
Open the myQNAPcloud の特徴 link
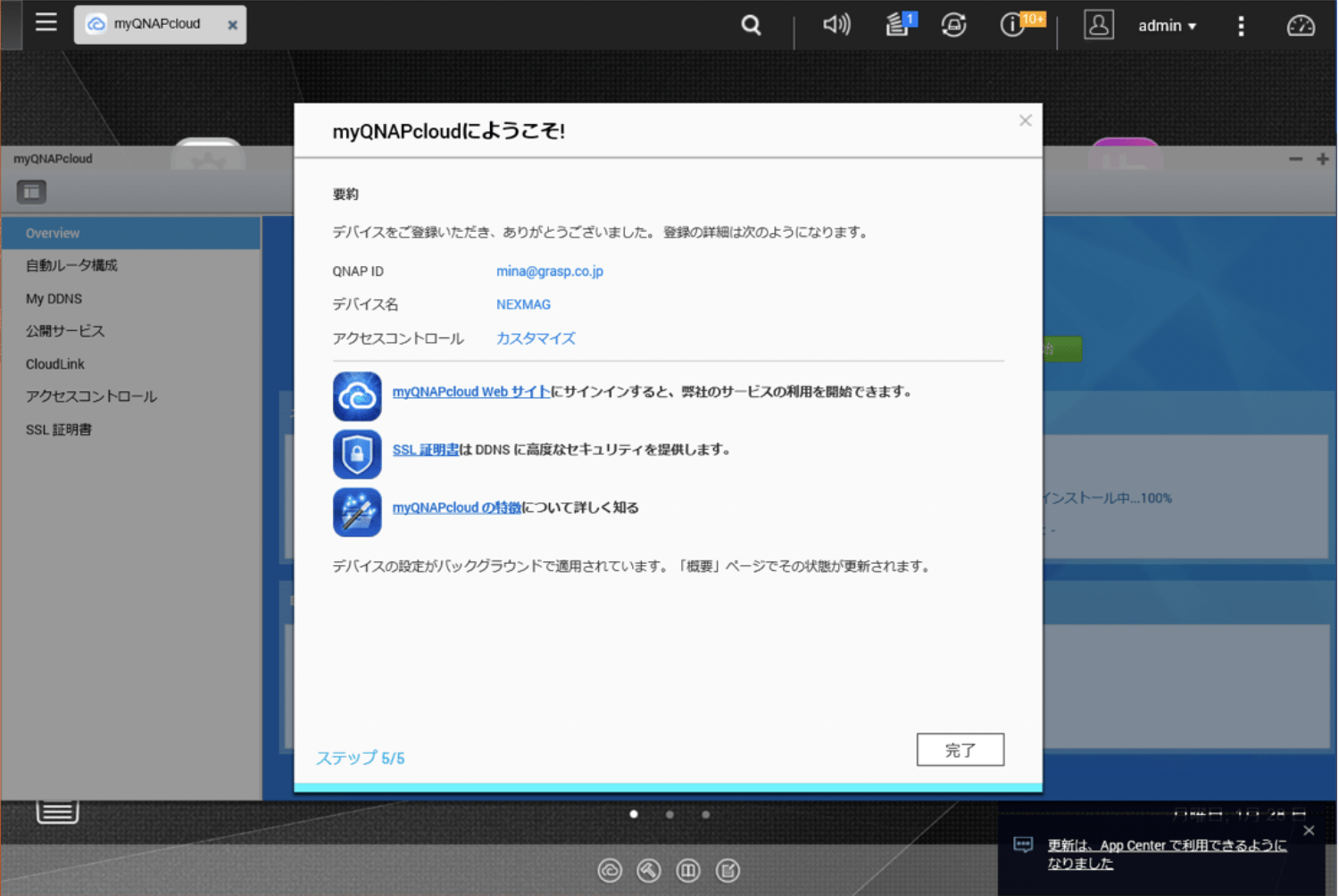(x=456, y=508)
